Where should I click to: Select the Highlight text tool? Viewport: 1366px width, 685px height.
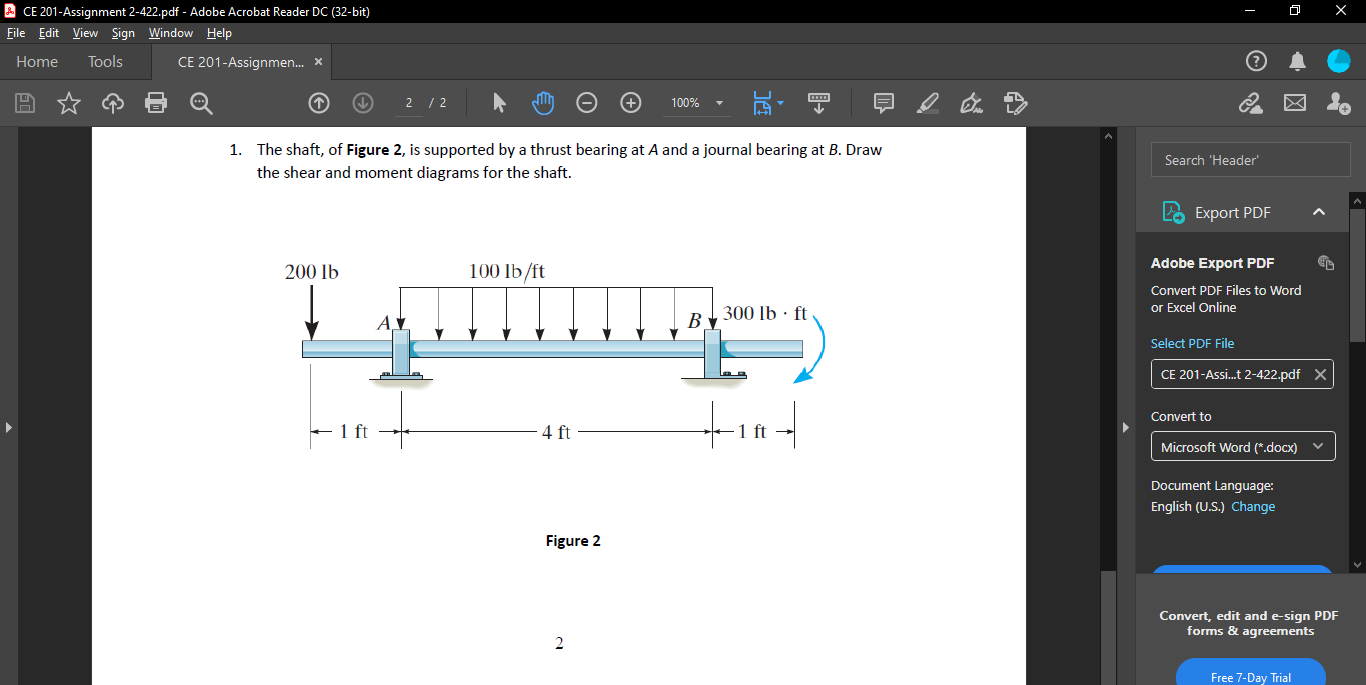pyautogui.click(x=926, y=103)
